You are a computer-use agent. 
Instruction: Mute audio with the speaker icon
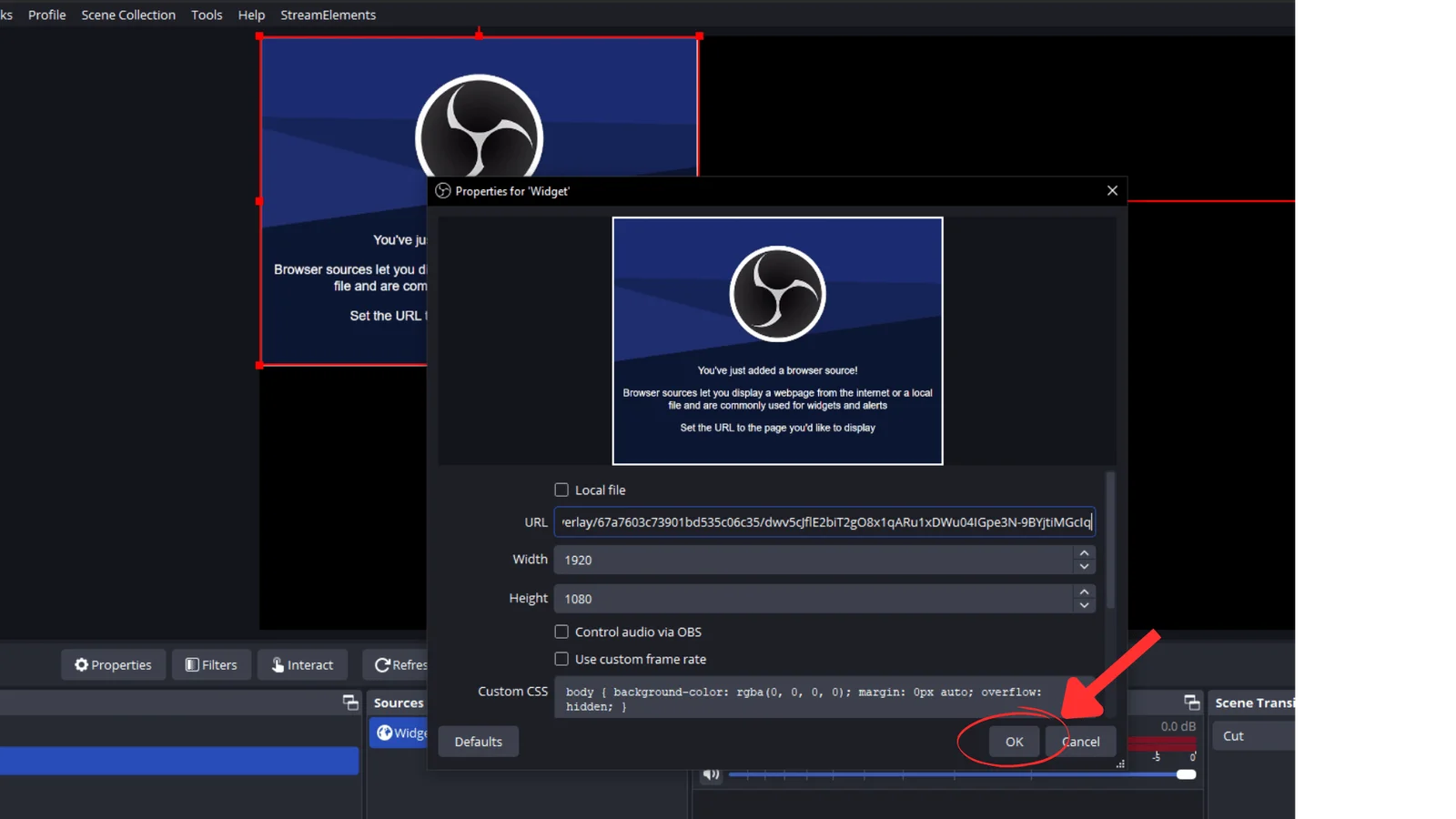coord(712,774)
